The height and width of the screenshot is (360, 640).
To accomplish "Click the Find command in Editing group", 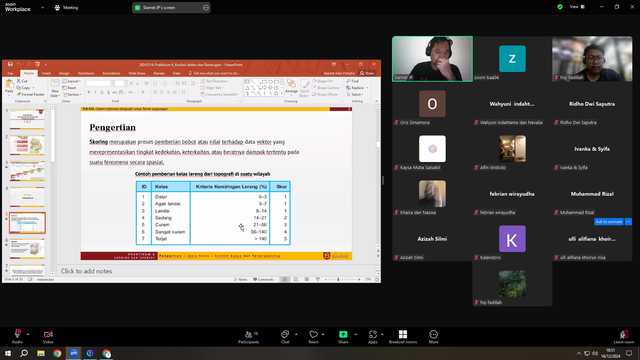I will 352,81.
